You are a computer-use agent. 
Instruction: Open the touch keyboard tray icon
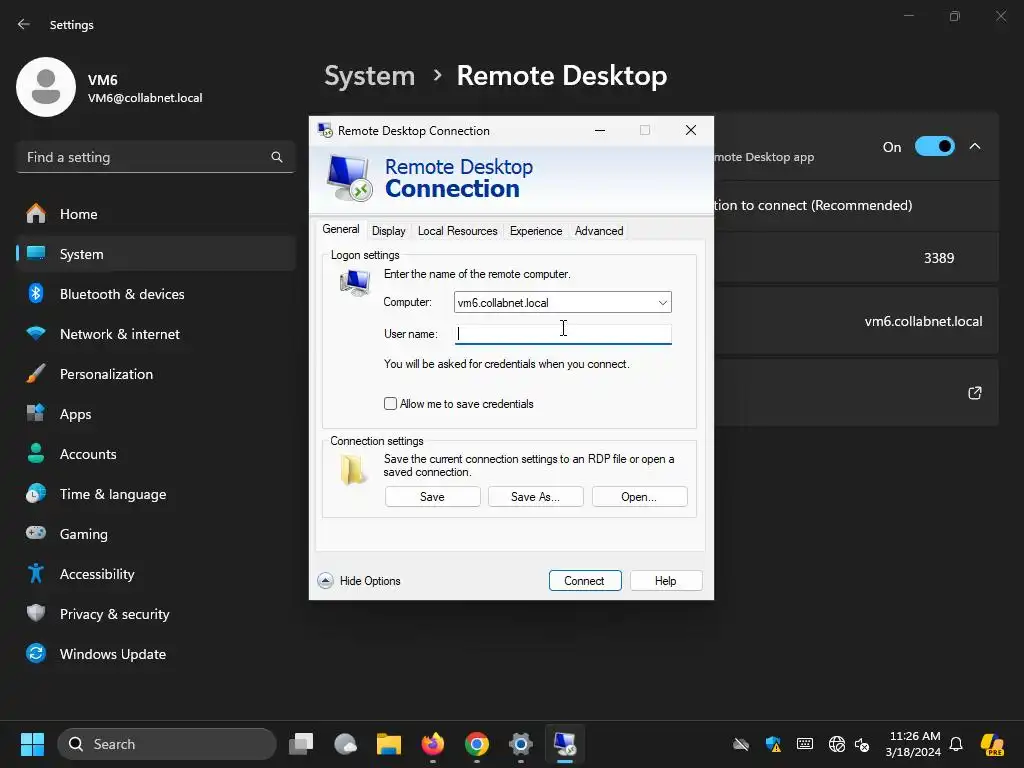point(805,744)
